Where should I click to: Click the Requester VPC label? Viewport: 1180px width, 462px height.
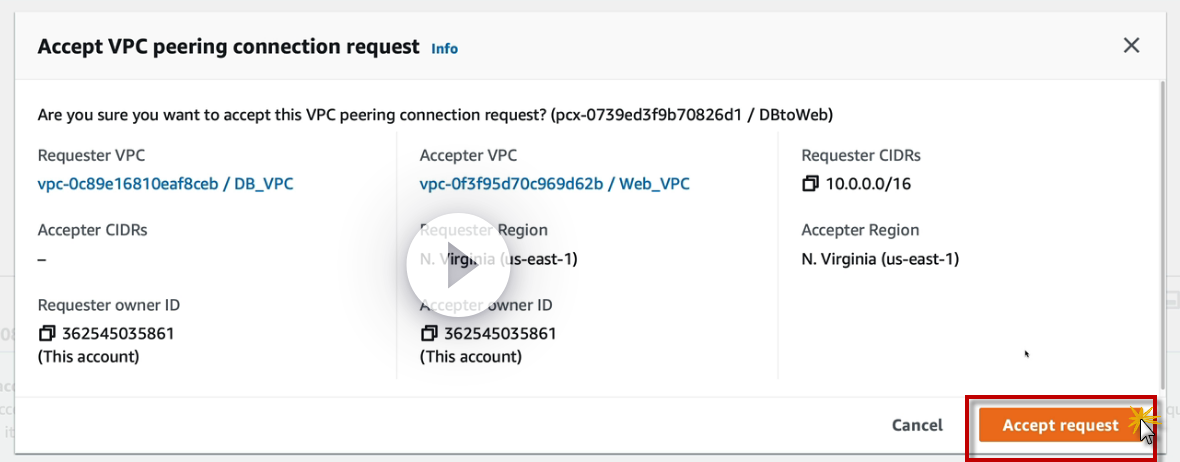click(91, 155)
